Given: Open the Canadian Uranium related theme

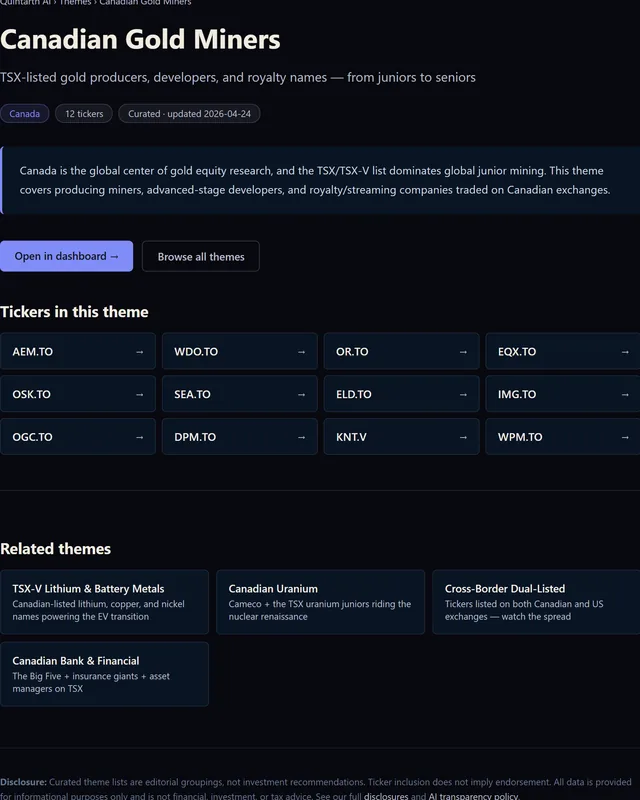Looking at the screenshot, I should coord(320,602).
